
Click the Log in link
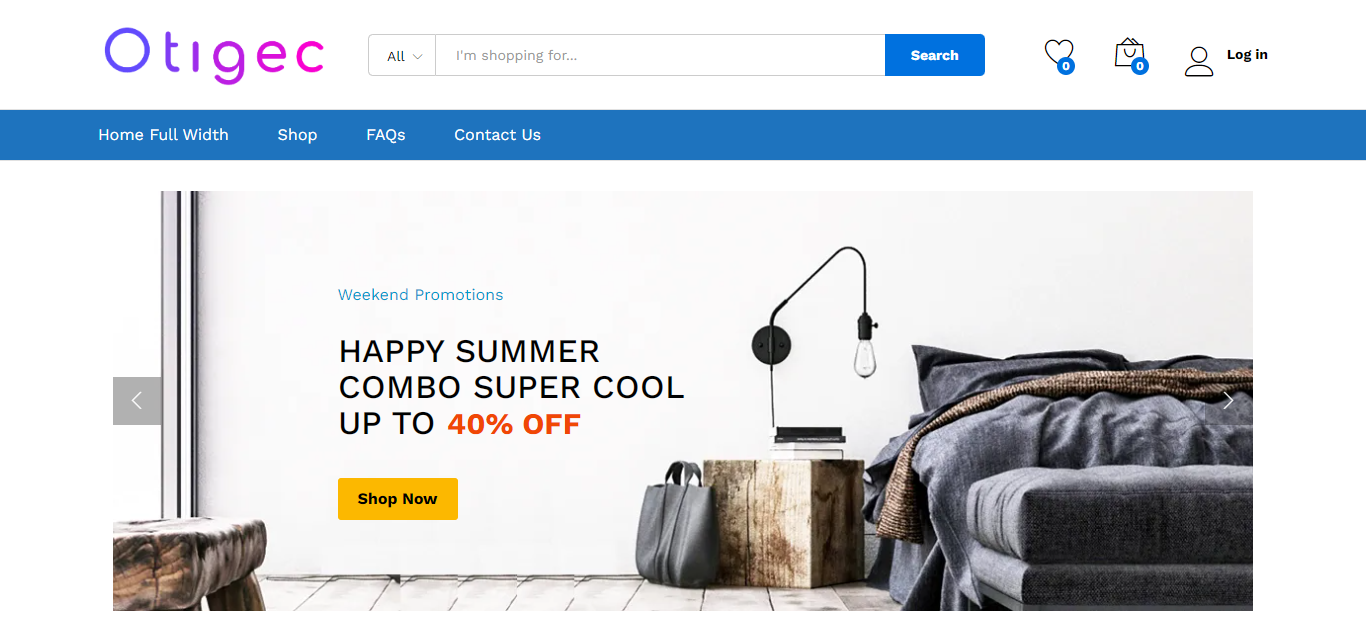pyautogui.click(x=1247, y=55)
